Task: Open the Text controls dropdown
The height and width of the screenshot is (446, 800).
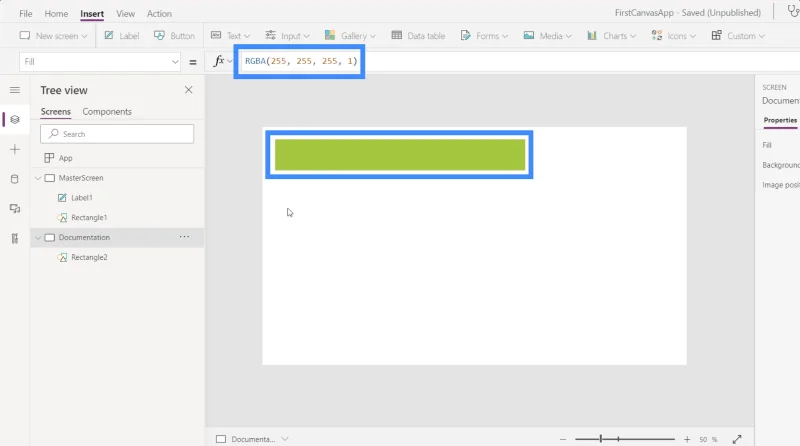Action: 230,36
